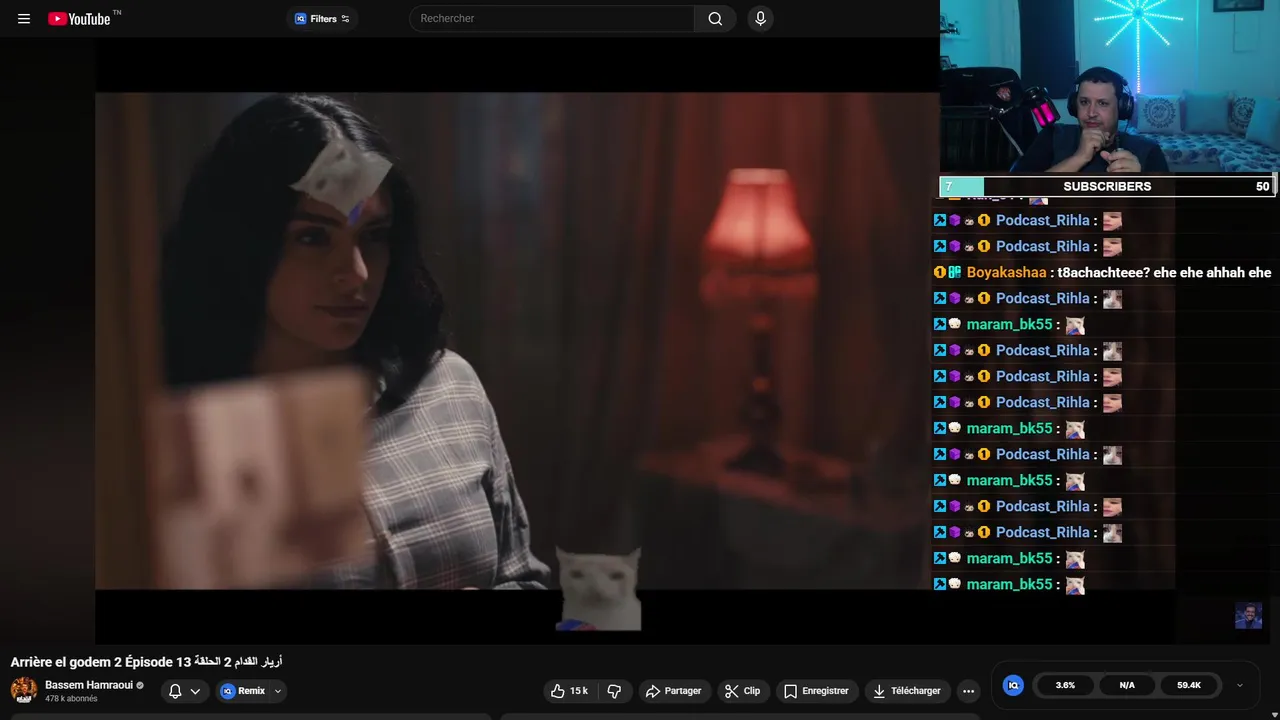The width and height of the screenshot is (1280, 720).
Task: Start voice search with the microphone
Action: (x=761, y=19)
